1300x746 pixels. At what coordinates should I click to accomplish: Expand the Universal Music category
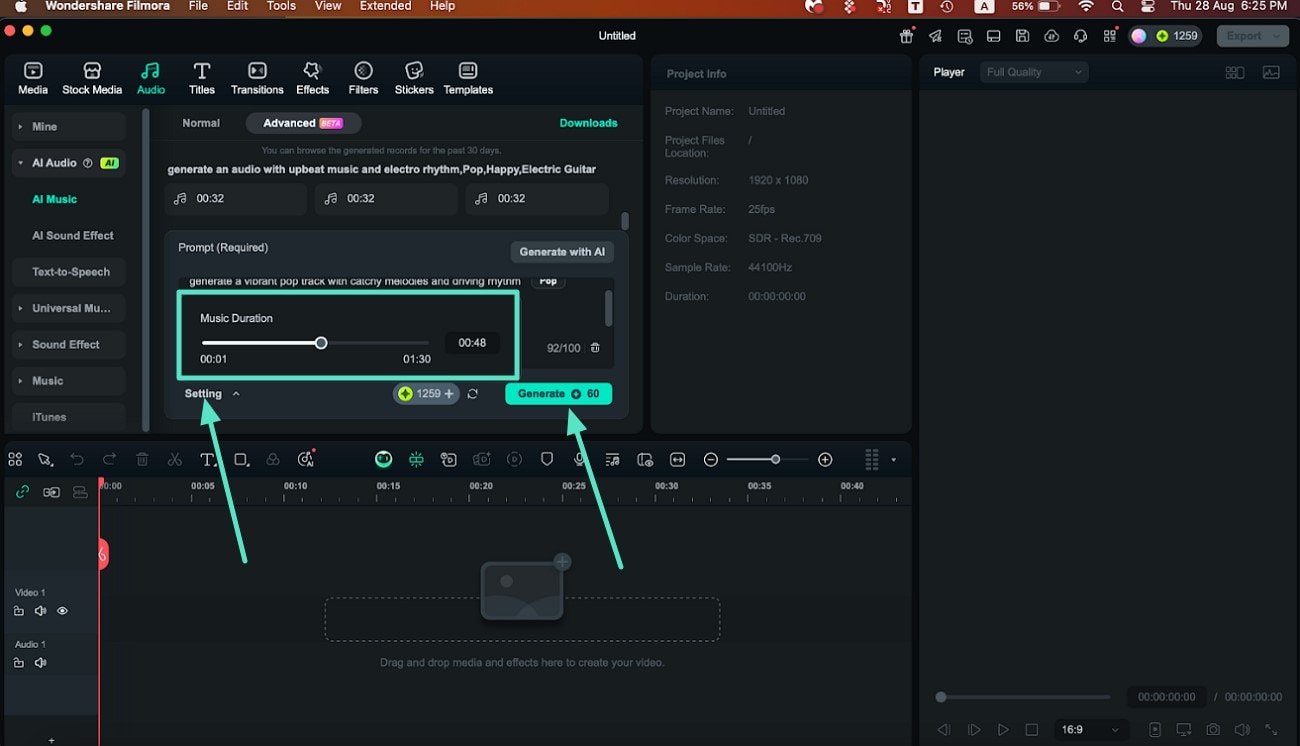pyautogui.click(x=68, y=308)
